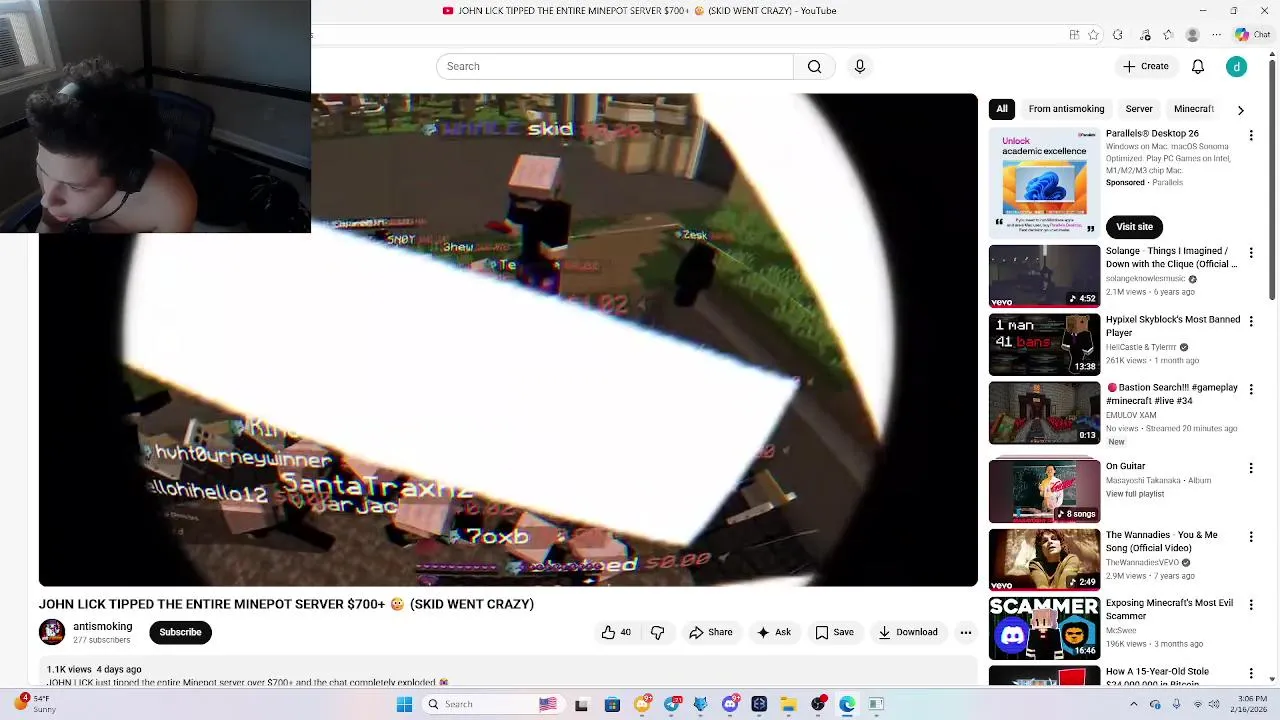Open options for the Bastion Search video
This screenshot has height=720, width=1280.
(1251, 389)
